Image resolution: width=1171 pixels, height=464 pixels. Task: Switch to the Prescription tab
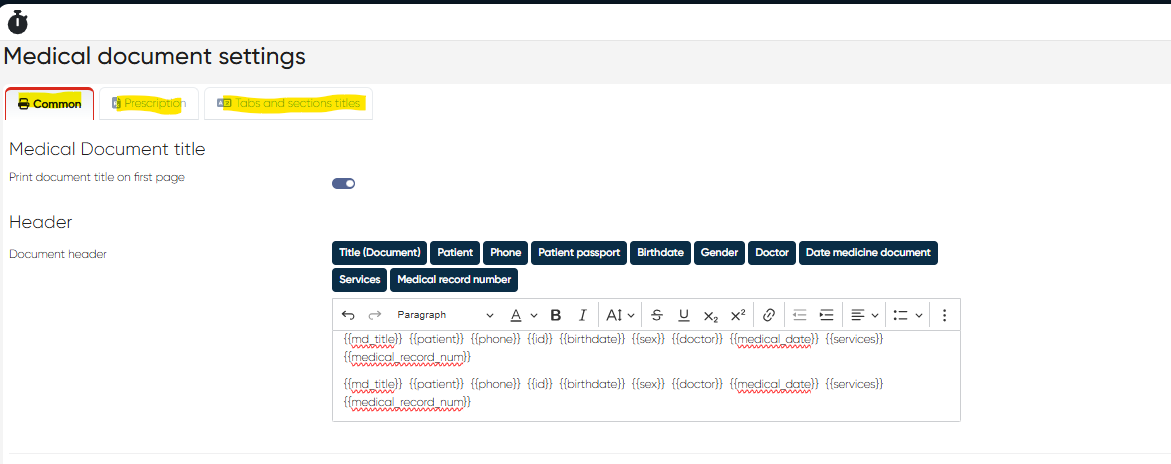pos(149,104)
